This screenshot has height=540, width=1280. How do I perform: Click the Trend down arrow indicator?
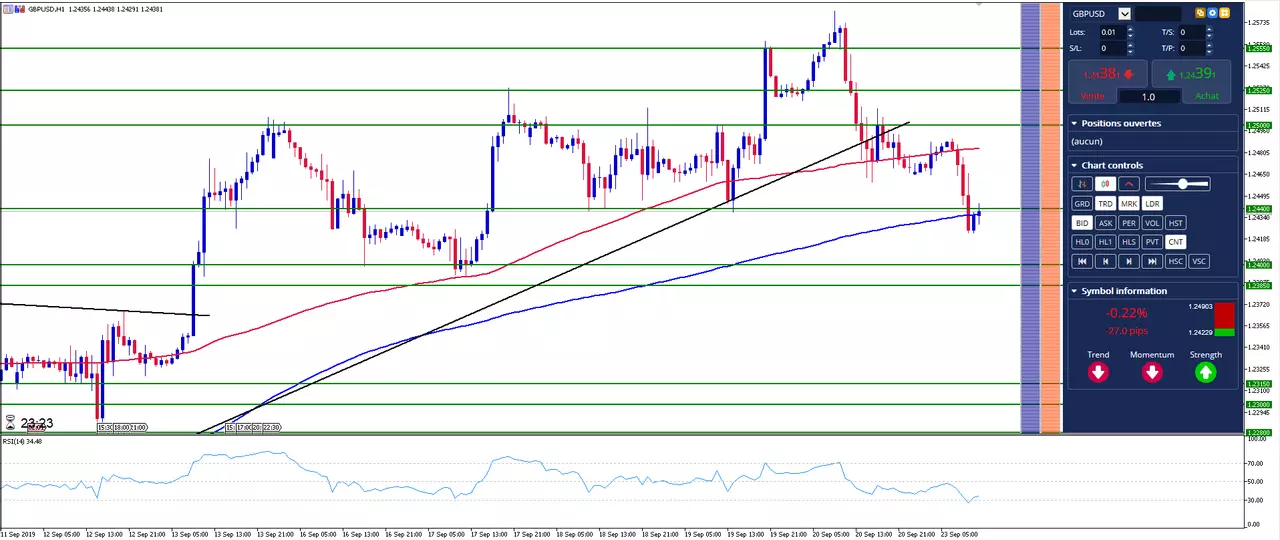coord(1098,372)
